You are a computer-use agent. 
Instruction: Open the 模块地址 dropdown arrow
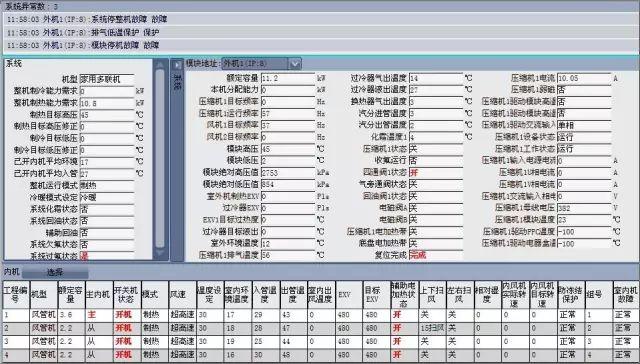coord(295,64)
